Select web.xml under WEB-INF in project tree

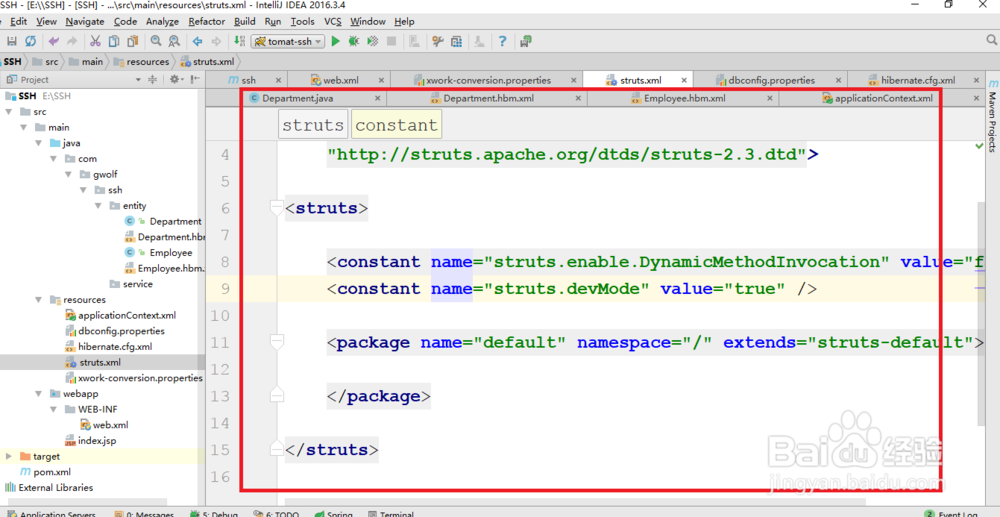tap(110, 425)
